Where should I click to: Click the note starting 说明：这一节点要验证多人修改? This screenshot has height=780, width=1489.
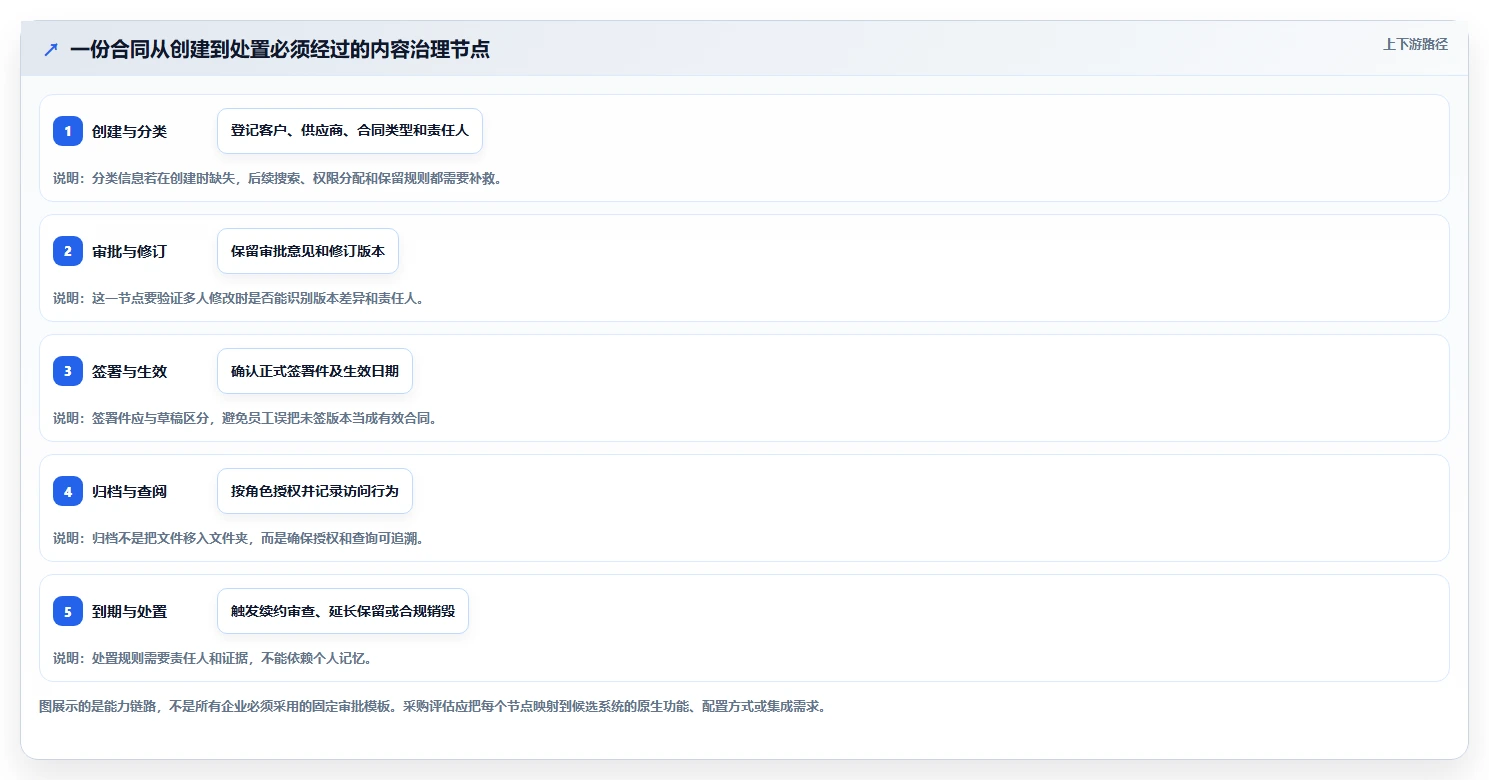click(x=238, y=298)
